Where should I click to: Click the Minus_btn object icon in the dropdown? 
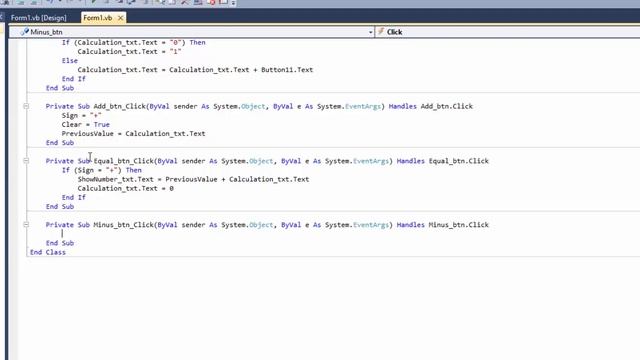point(25,31)
